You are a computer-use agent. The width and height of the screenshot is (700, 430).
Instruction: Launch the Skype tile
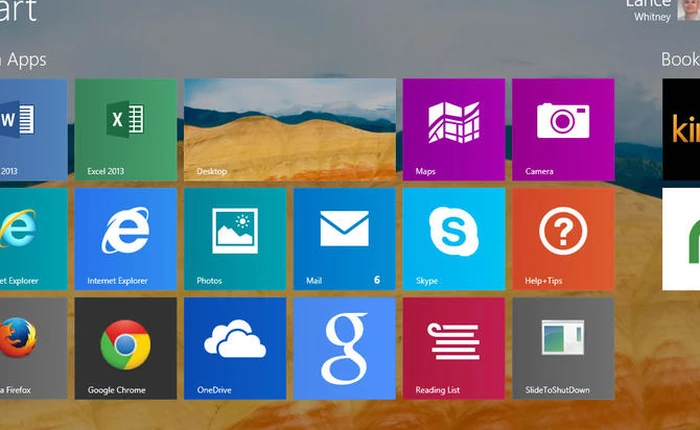click(454, 239)
